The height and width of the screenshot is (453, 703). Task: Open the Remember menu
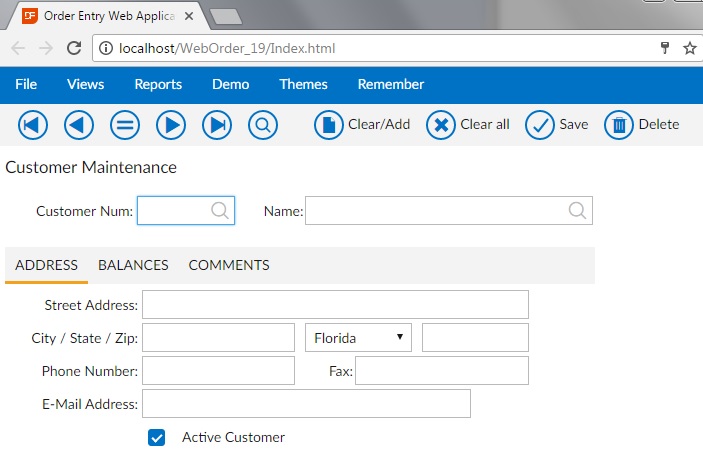391,84
